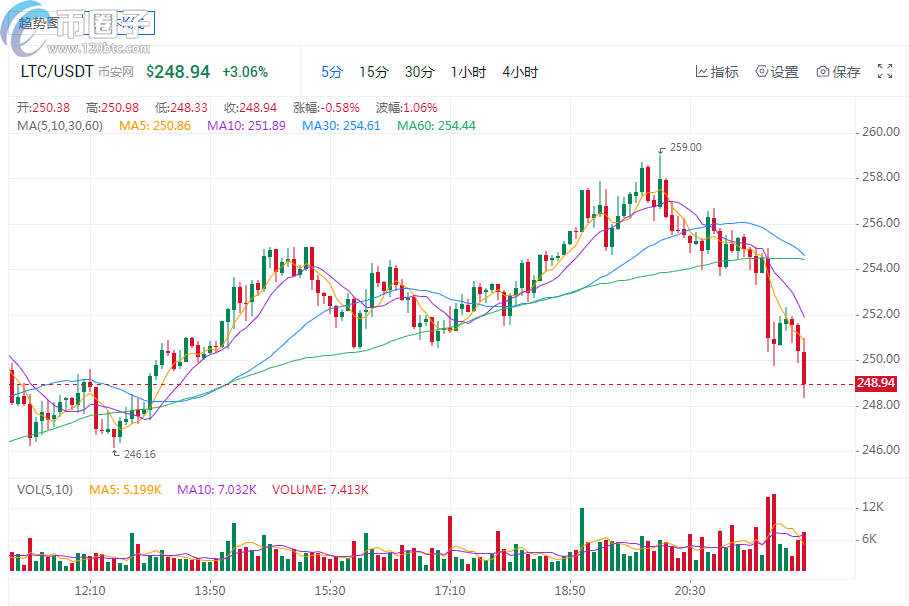
Task: Click the 248.00 price axis label
Action: pos(881,405)
